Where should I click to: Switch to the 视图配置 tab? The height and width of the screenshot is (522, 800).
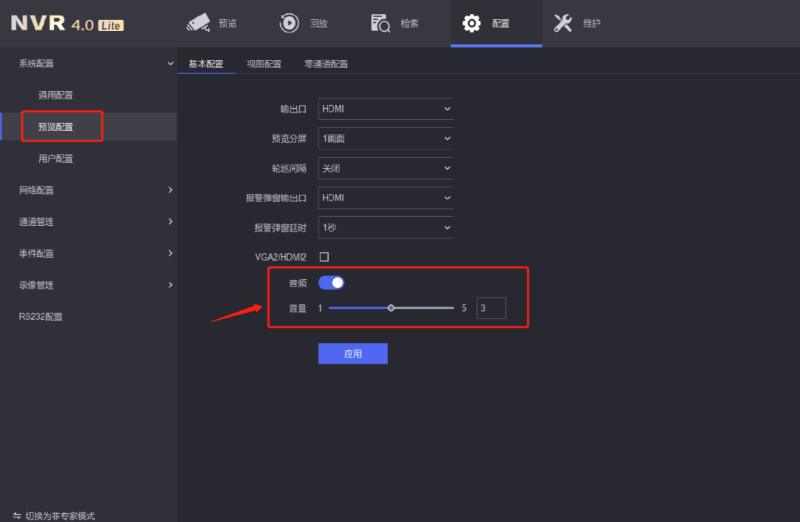264,64
